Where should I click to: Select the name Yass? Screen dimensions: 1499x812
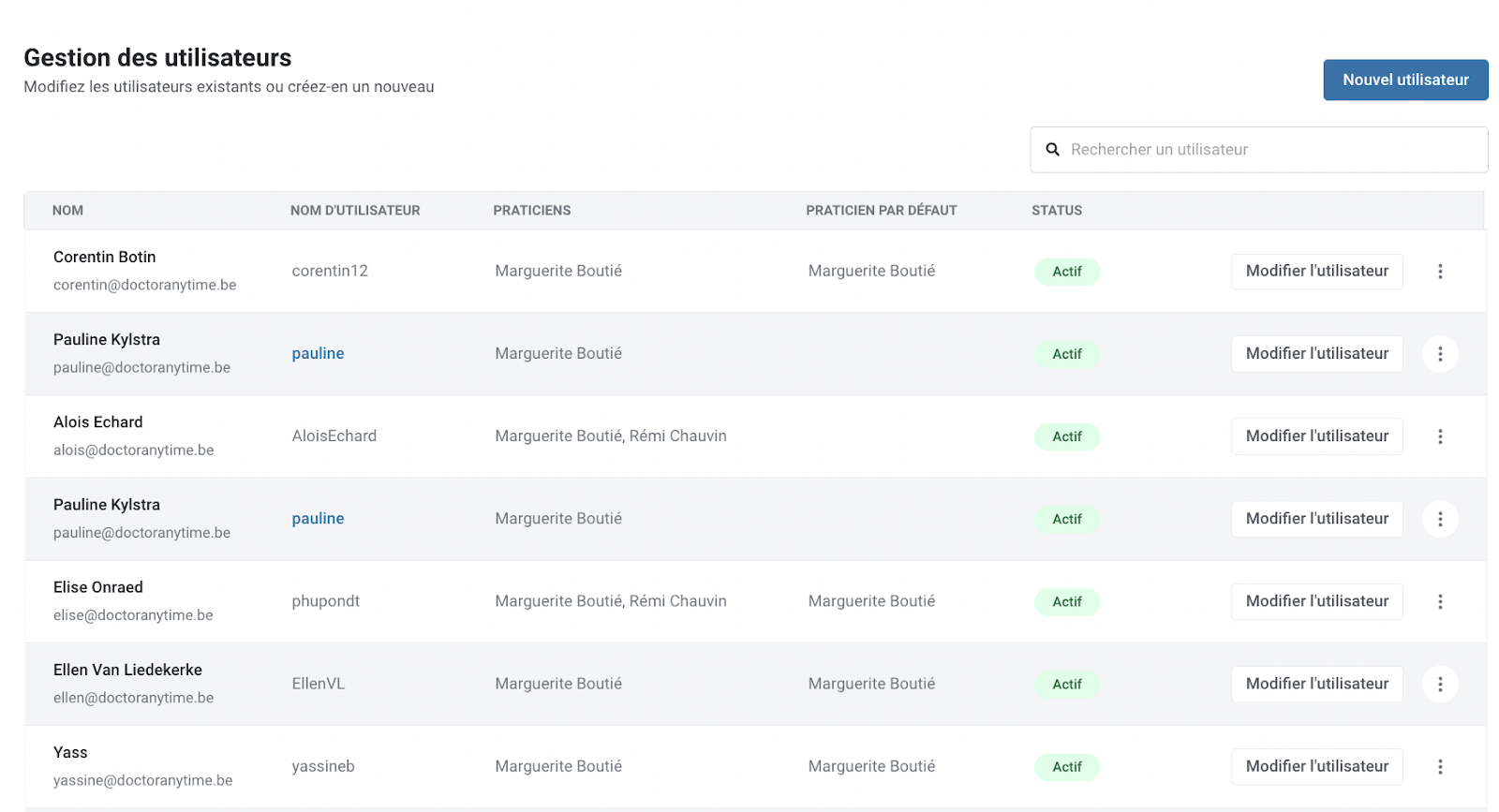pos(70,753)
